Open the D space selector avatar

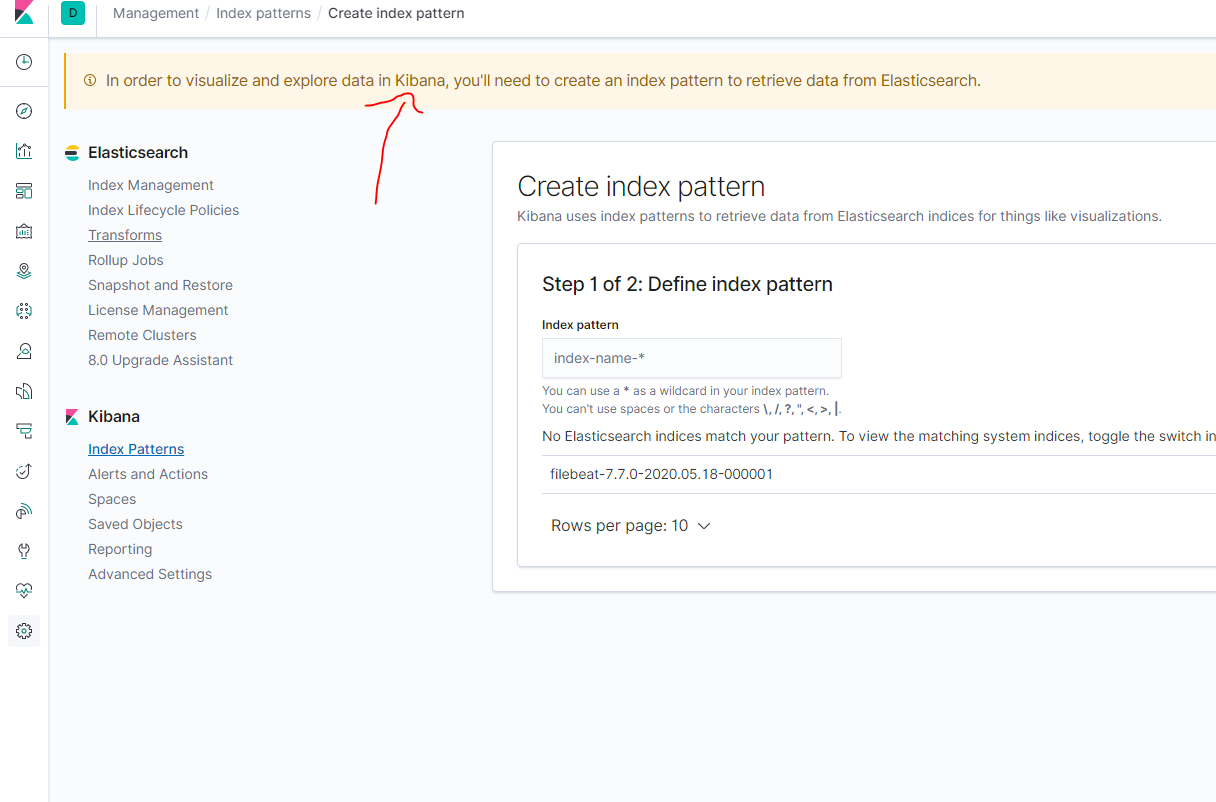pyautogui.click(x=73, y=13)
